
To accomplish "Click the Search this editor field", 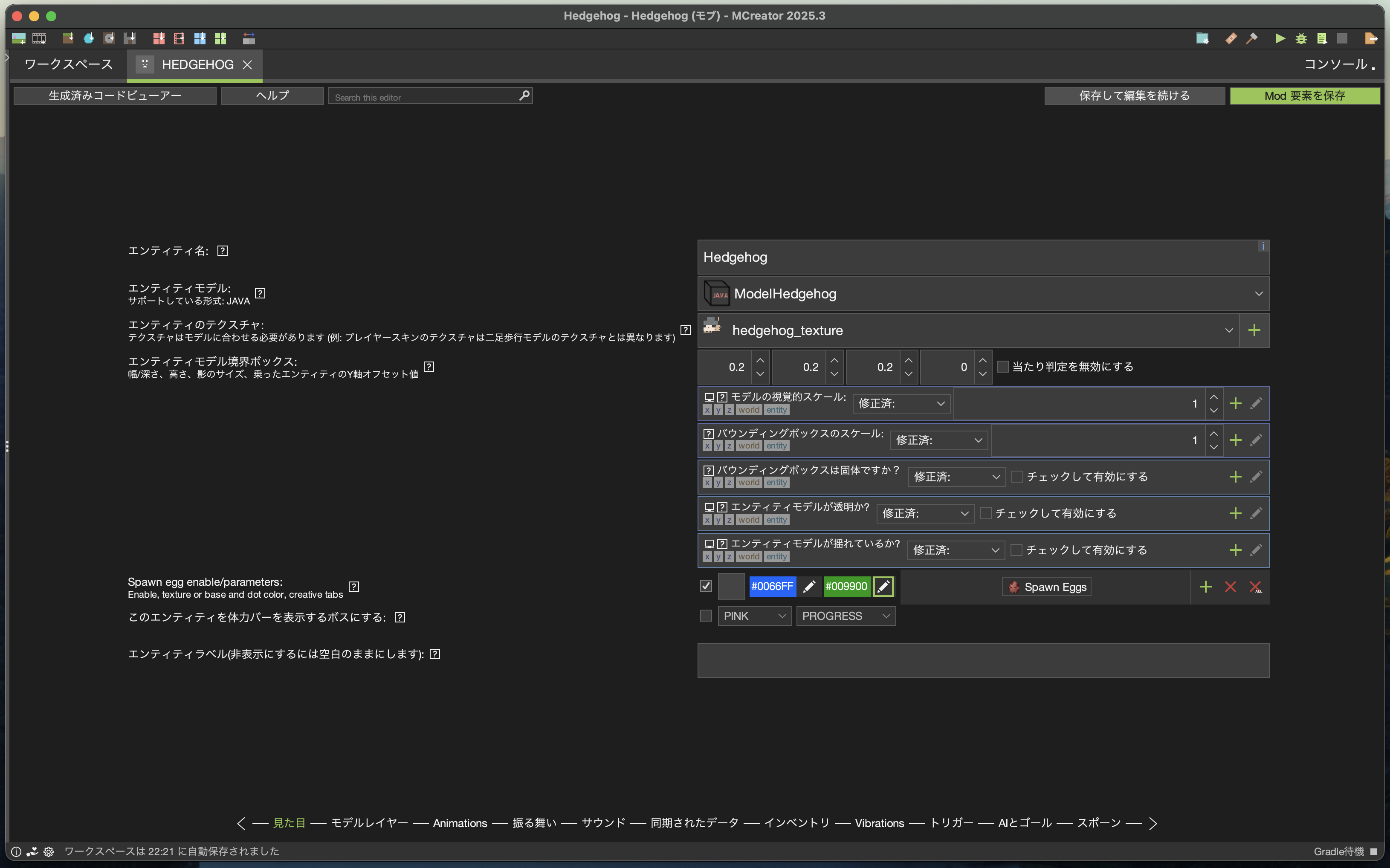I will click(425, 97).
